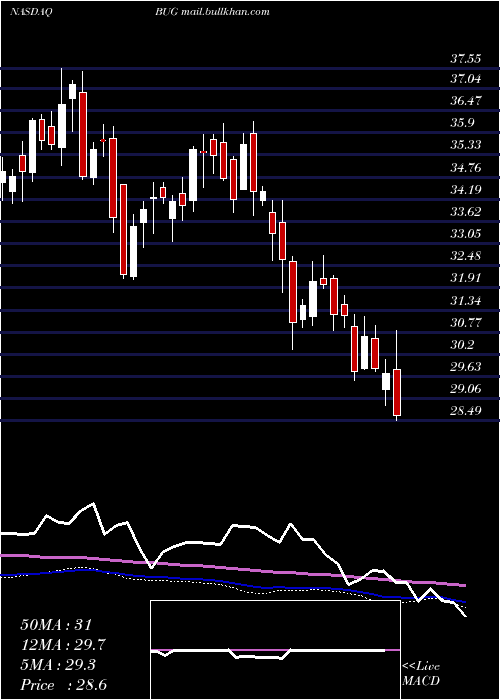This screenshot has height=700, width=500.
Task: Click the 29.06 price axis label
Action: click(465, 389)
